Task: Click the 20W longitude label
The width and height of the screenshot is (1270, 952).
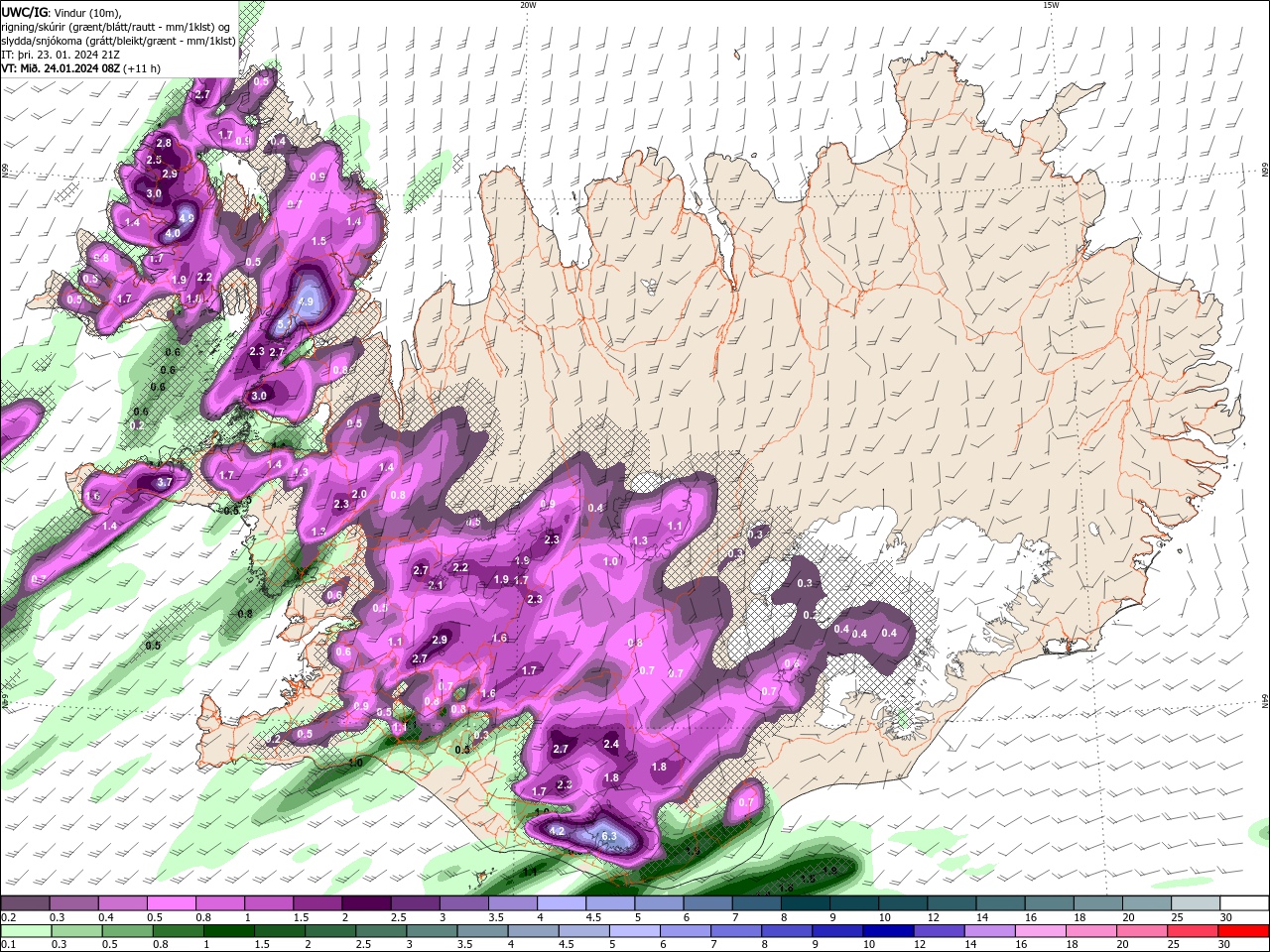Action: [528, 5]
